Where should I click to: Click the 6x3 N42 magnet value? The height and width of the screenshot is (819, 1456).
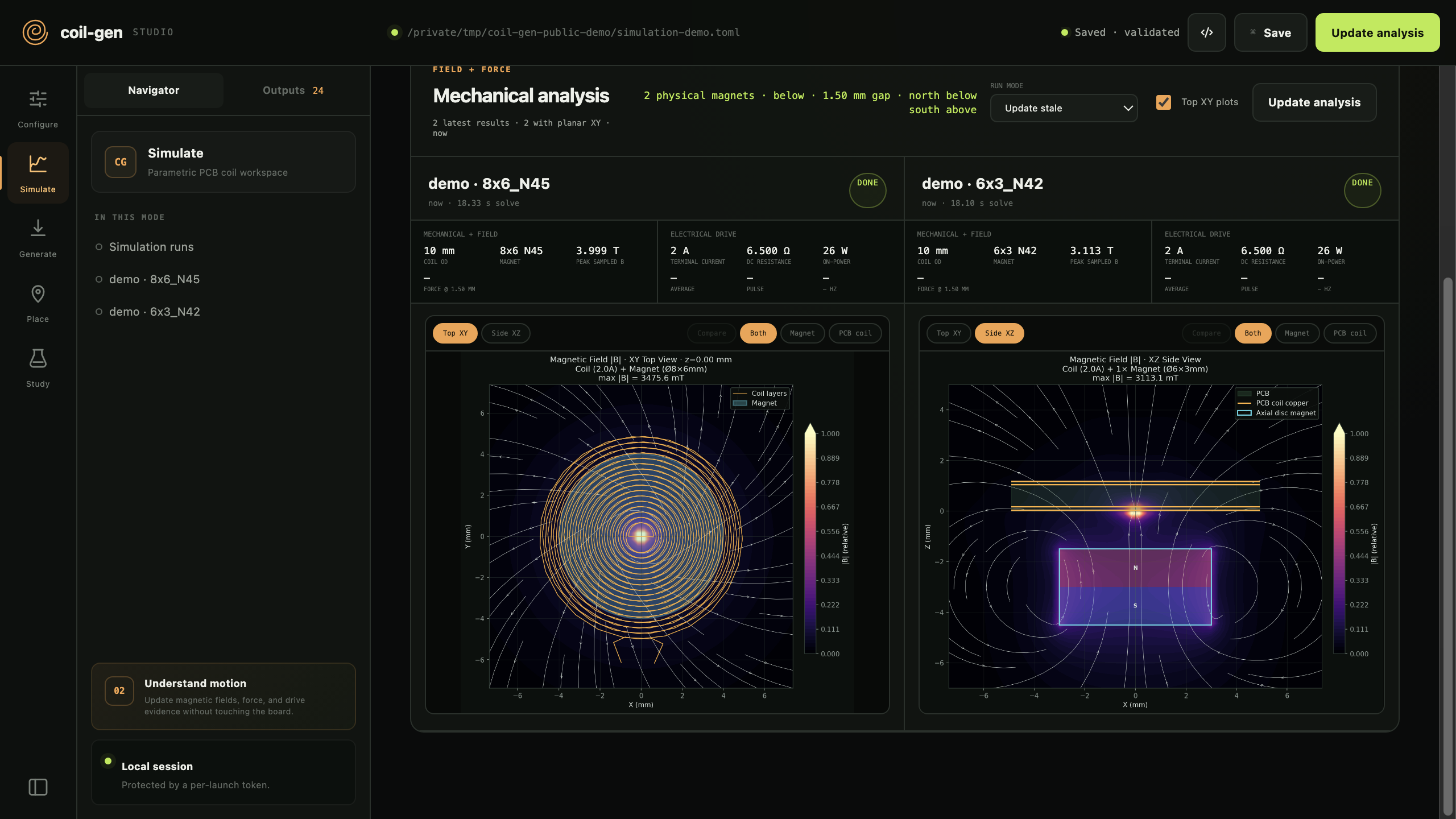(1015, 251)
